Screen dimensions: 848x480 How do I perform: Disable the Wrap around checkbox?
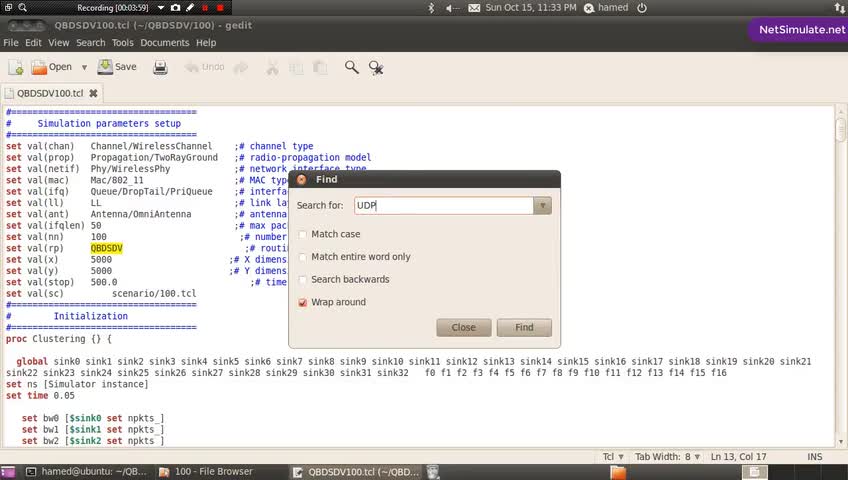(303, 302)
